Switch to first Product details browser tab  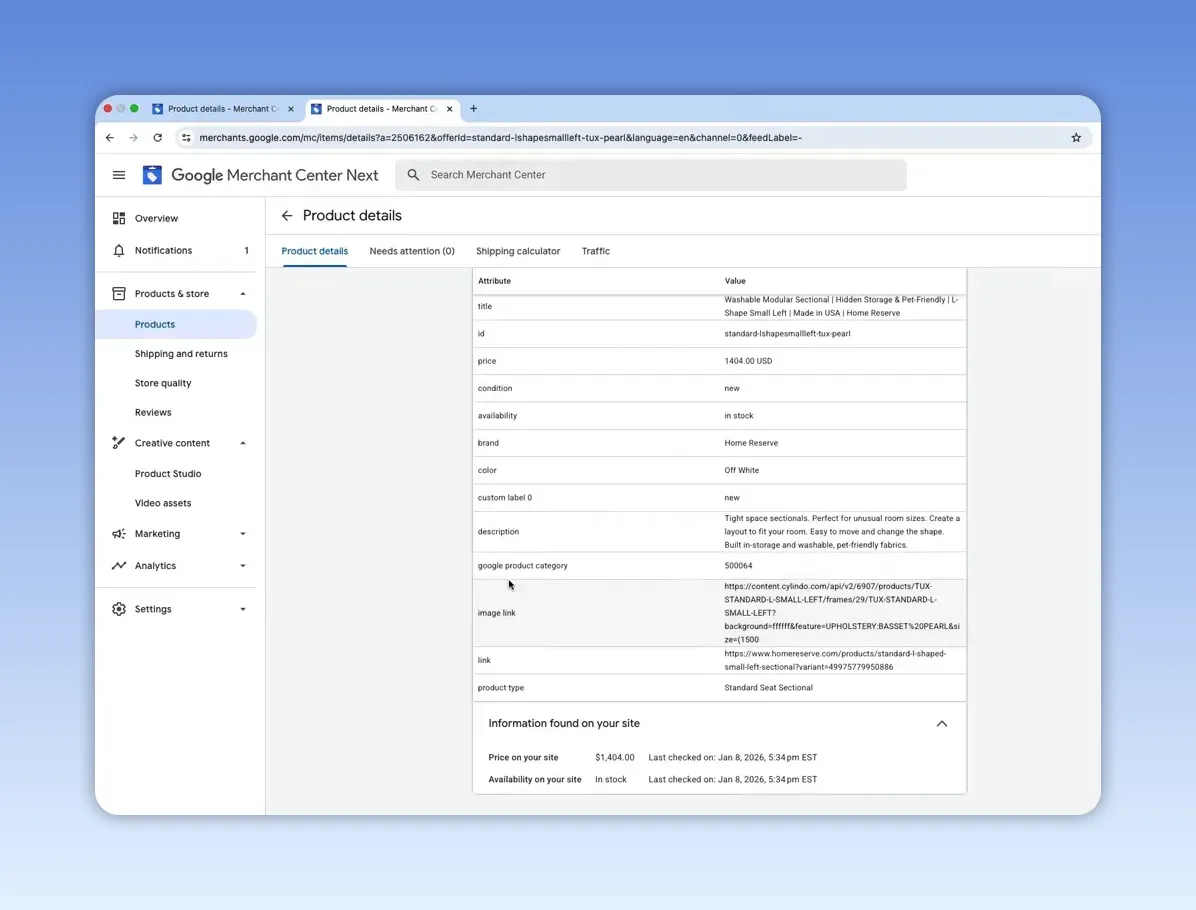[x=223, y=109]
